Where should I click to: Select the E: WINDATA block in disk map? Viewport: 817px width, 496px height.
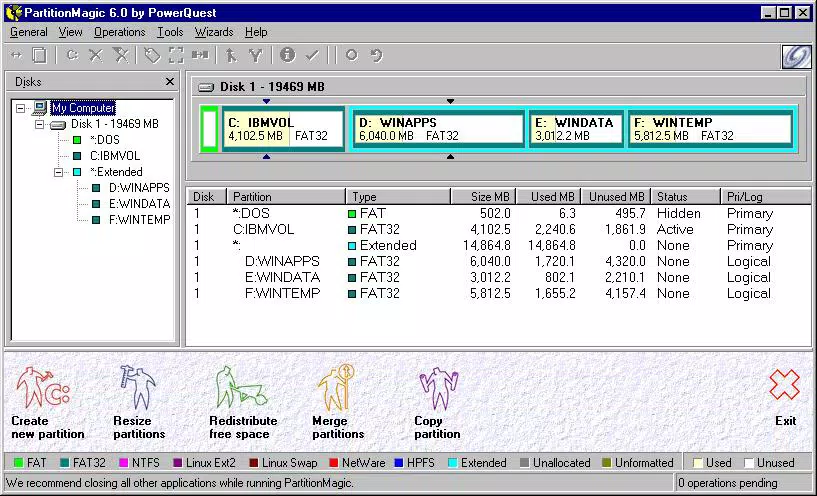point(576,129)
